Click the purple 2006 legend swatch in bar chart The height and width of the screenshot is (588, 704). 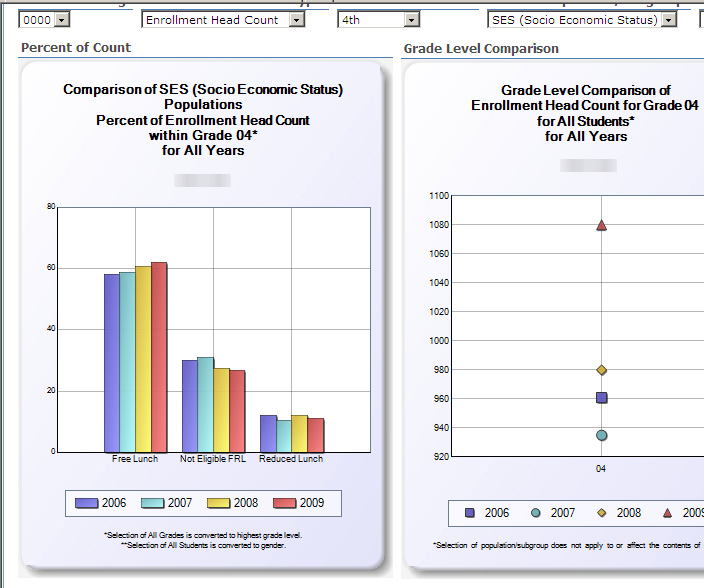click(86, 503)
